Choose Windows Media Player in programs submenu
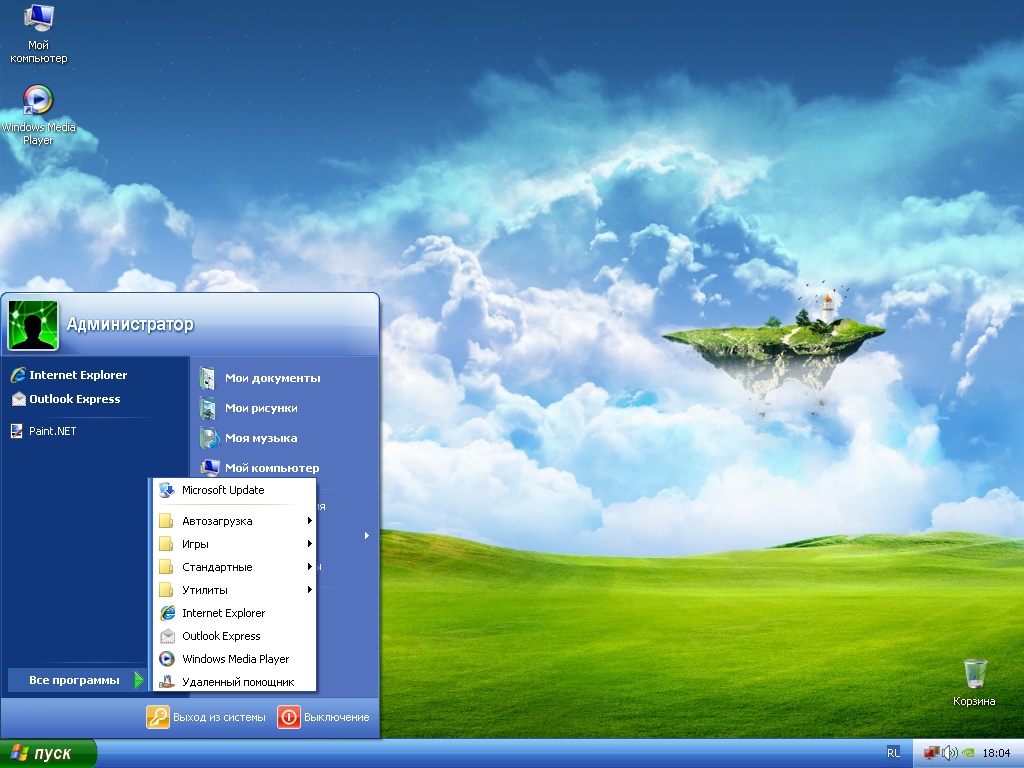The image size is (1024, 768). 234,659
